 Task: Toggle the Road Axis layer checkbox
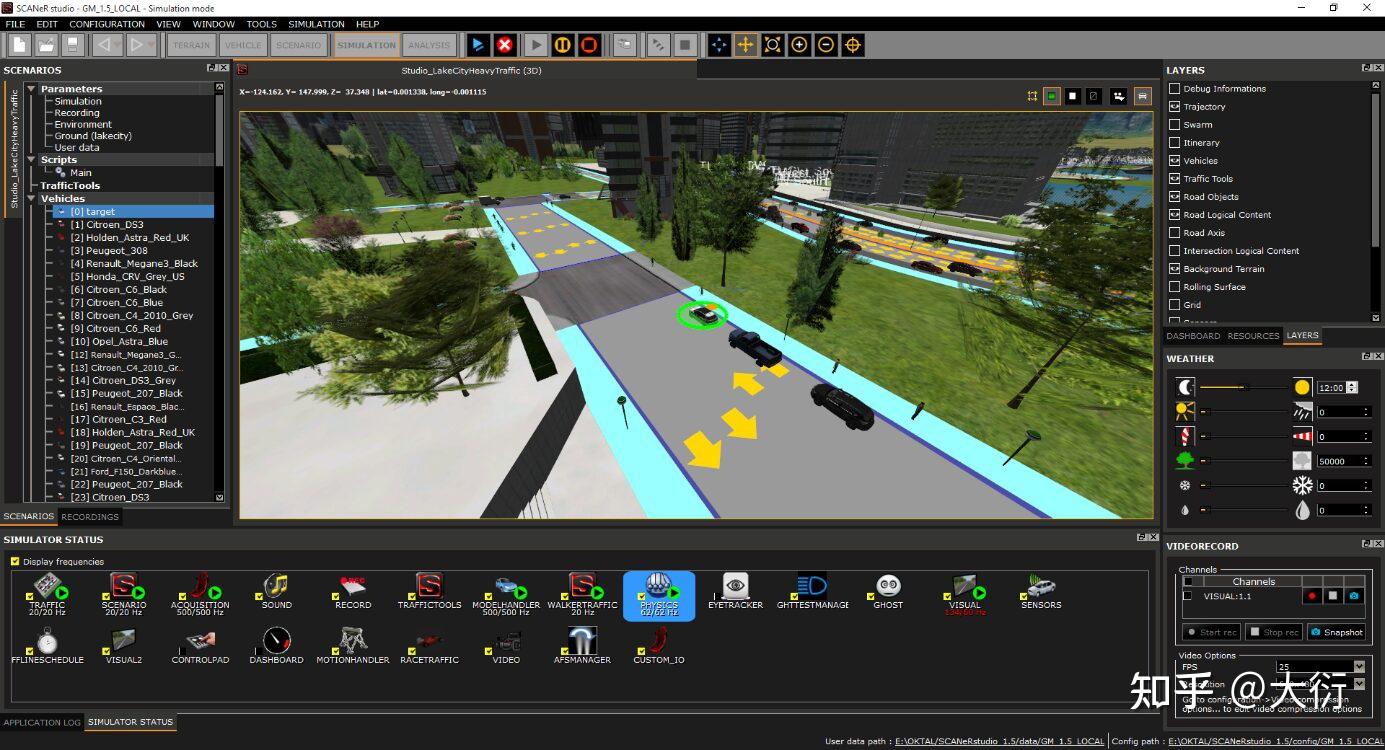1175,233
